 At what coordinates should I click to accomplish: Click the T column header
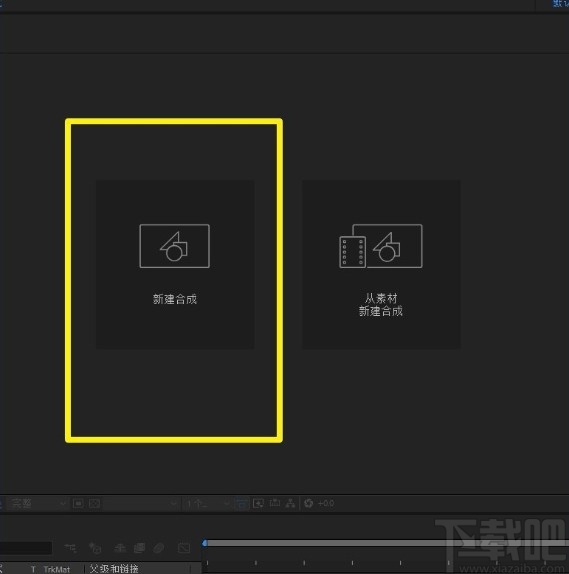pos(33,569)
